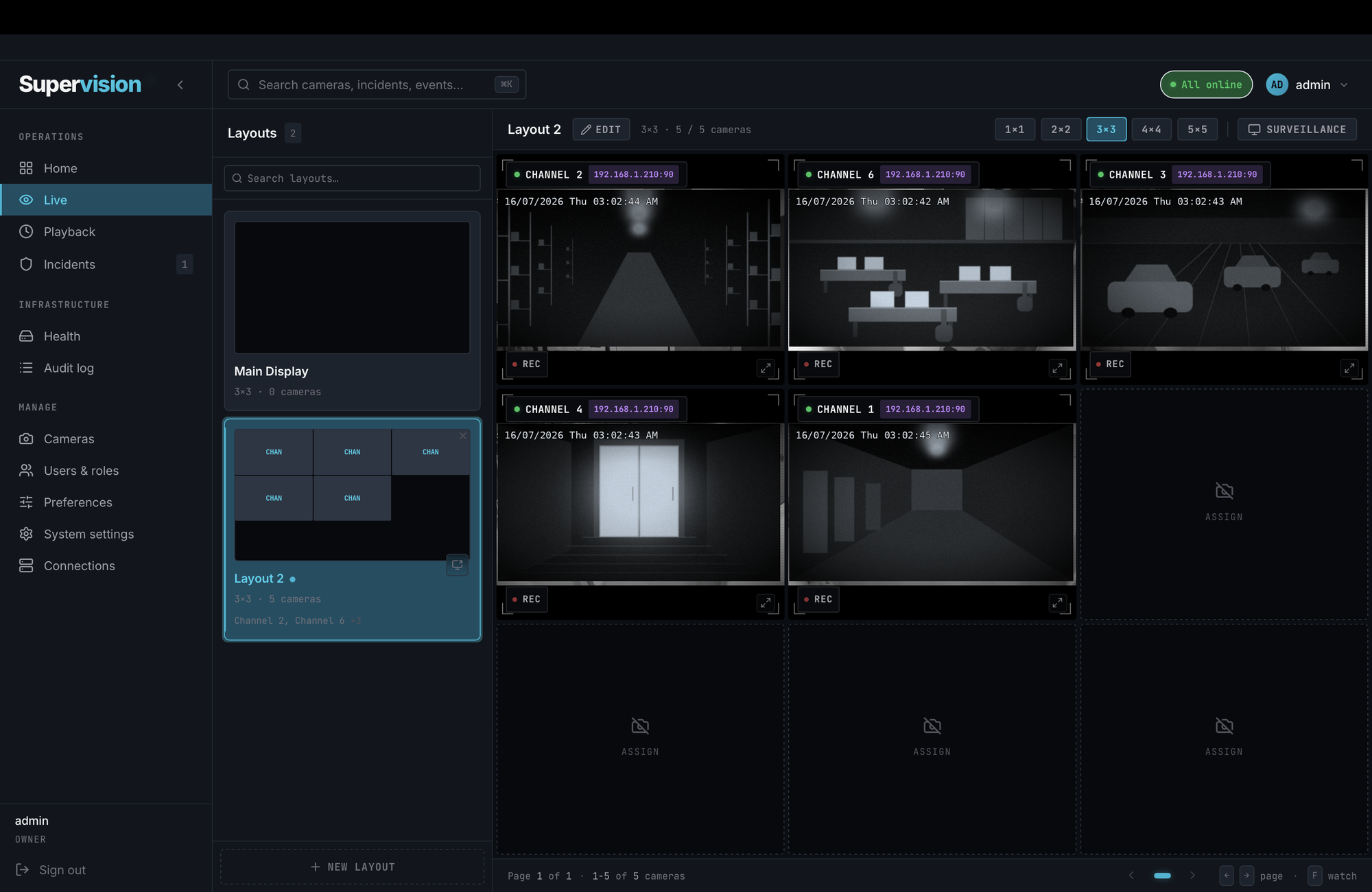Viewport: 1372px width, 892px height.
Task: Click the EDIT layout button
Action: coord(601,129)
